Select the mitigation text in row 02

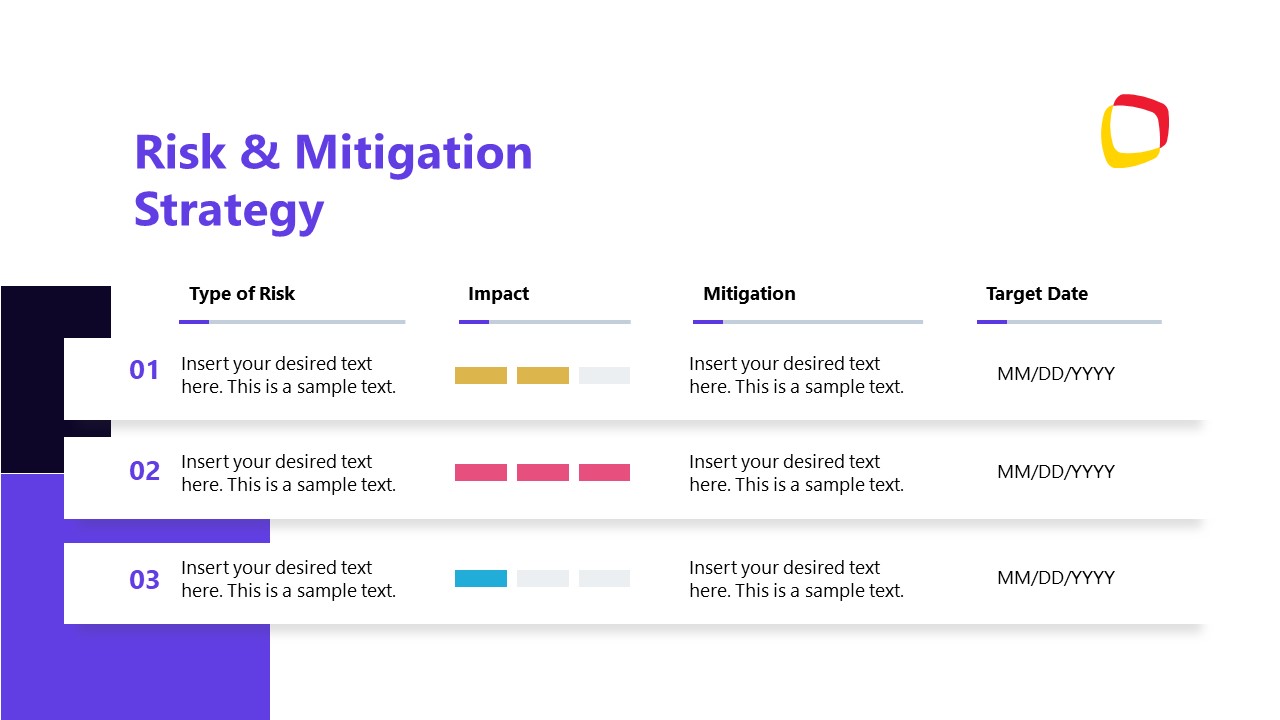pos(796,473)
